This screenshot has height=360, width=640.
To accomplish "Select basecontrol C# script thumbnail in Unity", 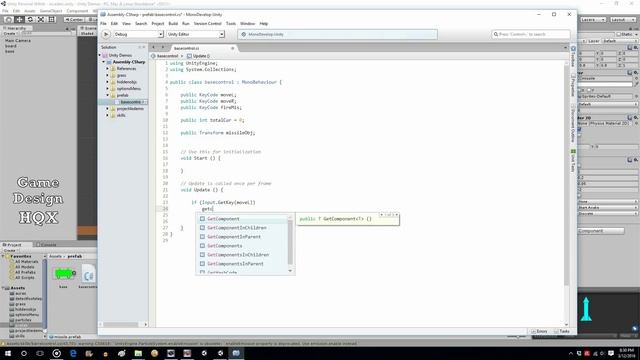I will (89, 274).
